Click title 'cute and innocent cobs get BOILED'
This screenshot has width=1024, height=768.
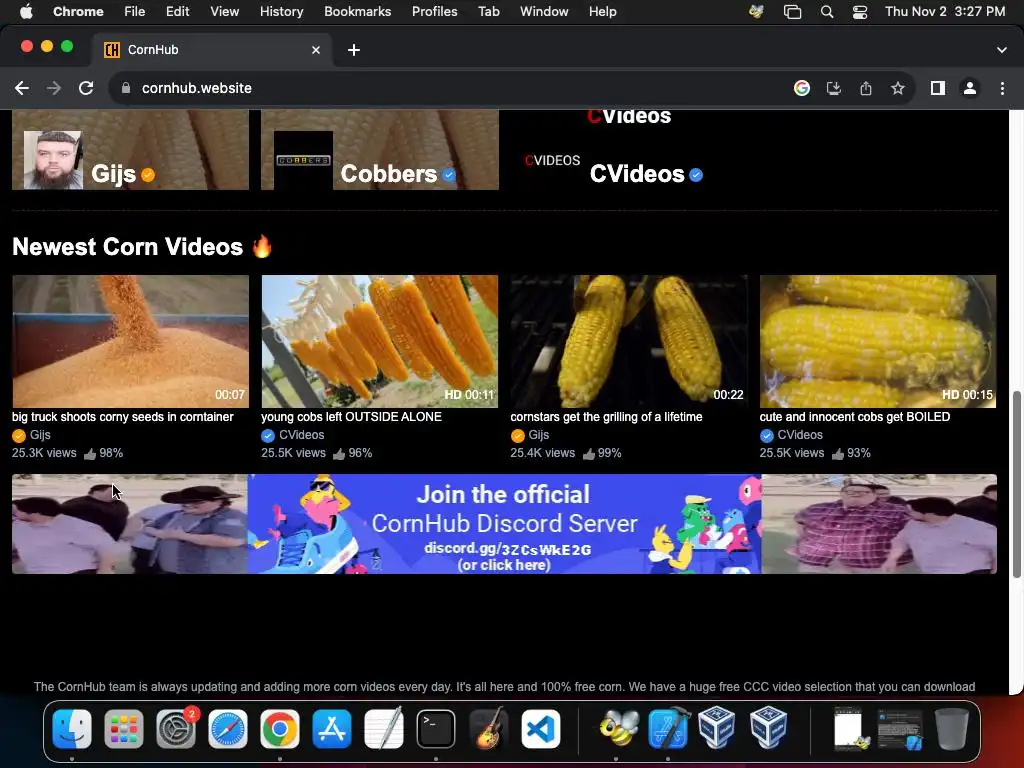click(855, 417)
